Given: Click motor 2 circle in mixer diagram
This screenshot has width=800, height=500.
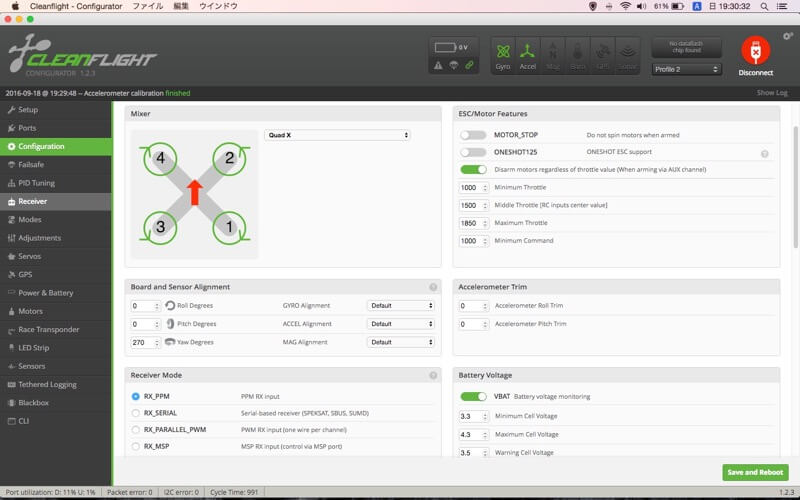Looking at the screenshot, I should pyautogui.click(x=229, y=159).
